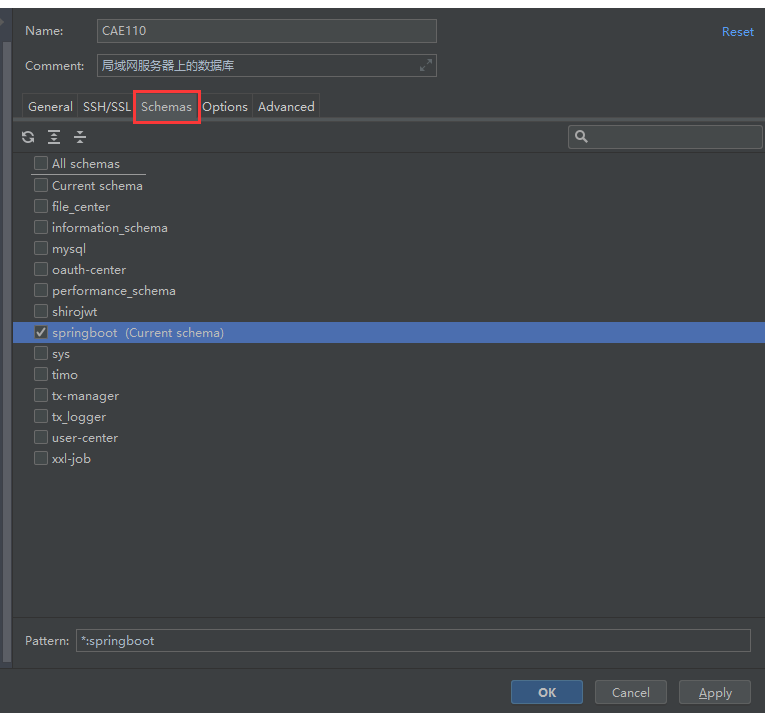Image resolution: width=765 pixels, height=713 pixels.
Task: Select the Schemas tab
Action: (x=166, y=106)
